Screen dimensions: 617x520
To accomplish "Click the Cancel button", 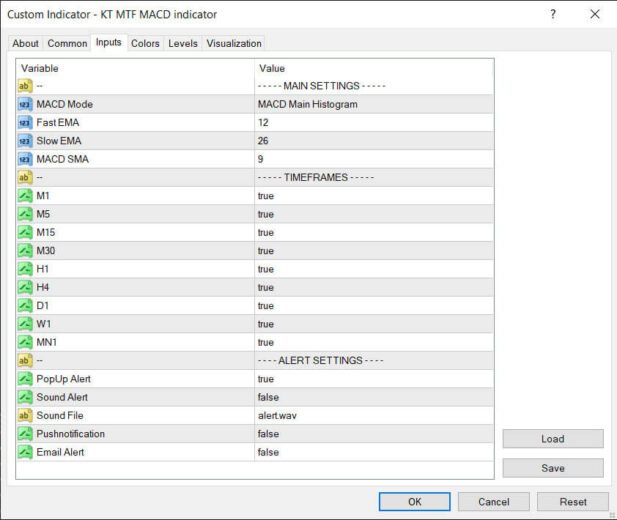I will [x=494, y=502].
